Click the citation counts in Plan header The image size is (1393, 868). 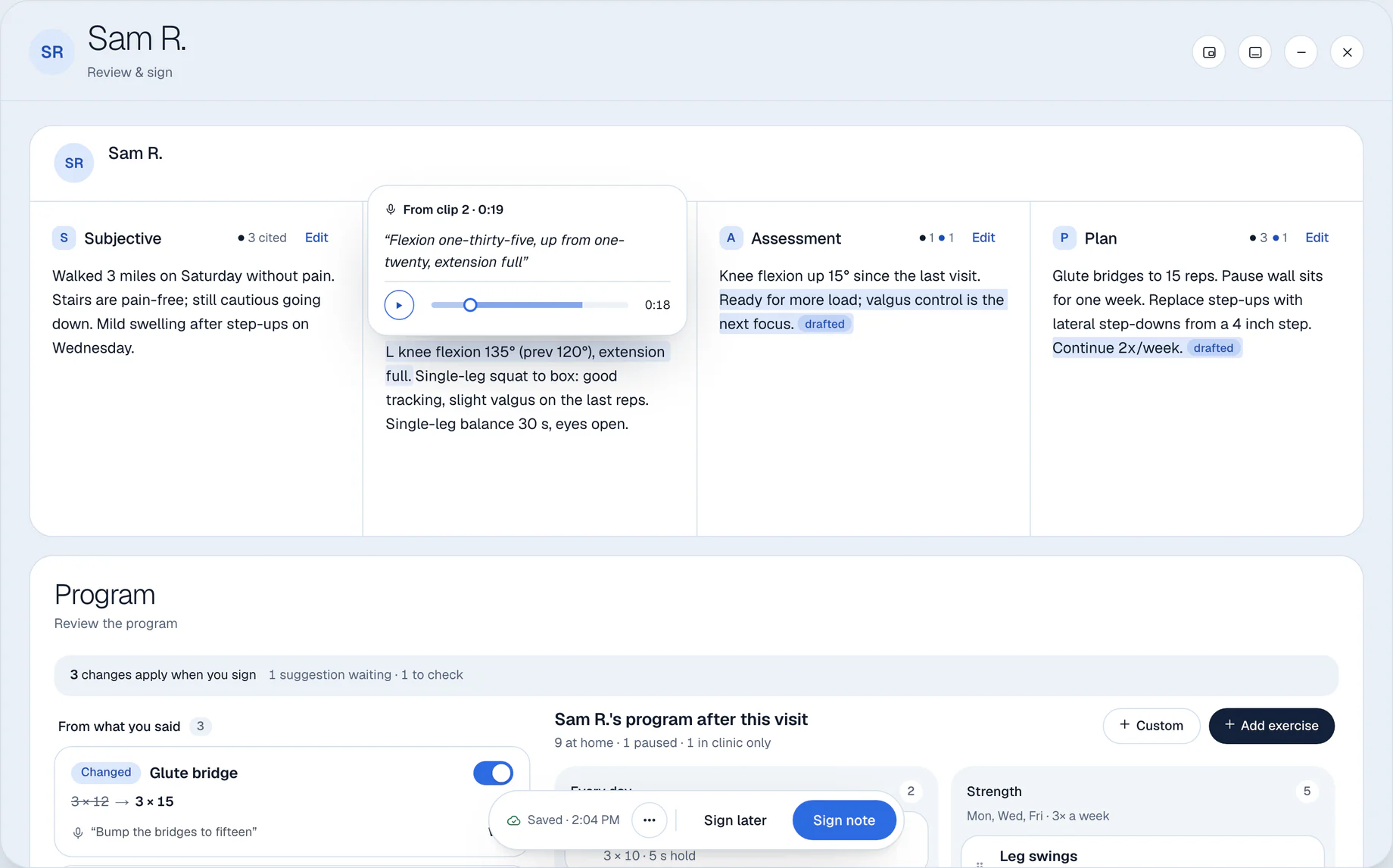tap(1268, 238)
